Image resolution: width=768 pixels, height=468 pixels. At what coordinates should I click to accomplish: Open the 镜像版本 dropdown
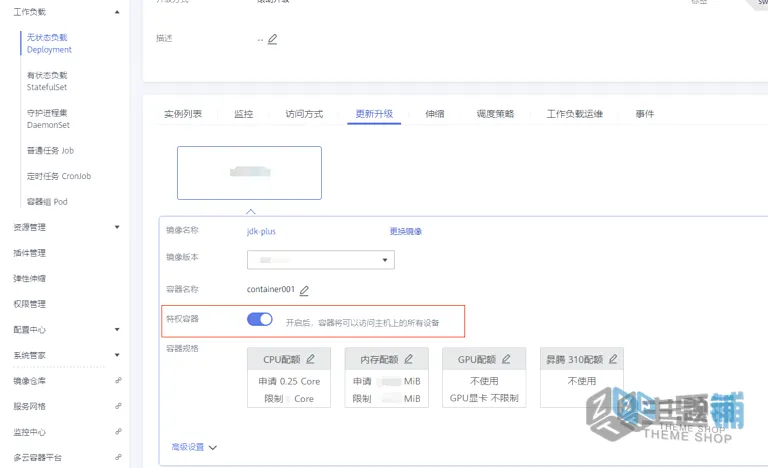click(321, 260)
